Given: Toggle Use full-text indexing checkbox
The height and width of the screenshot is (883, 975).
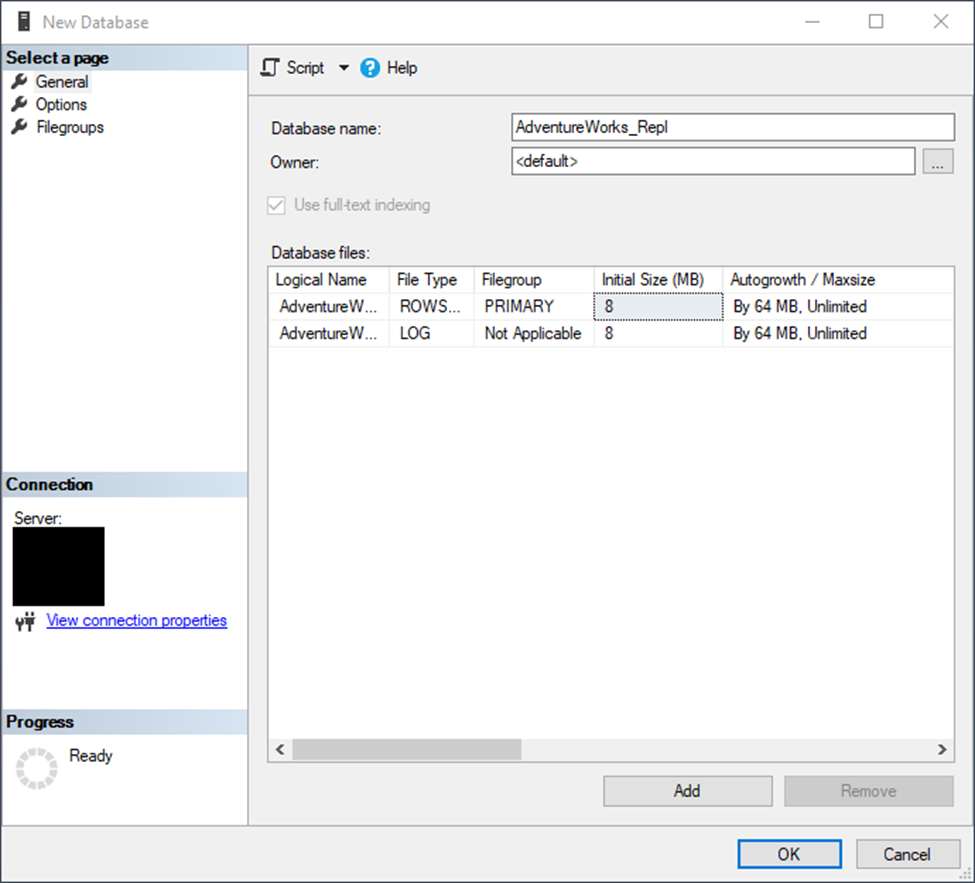Looking at the screenshot, I should 276,205.
